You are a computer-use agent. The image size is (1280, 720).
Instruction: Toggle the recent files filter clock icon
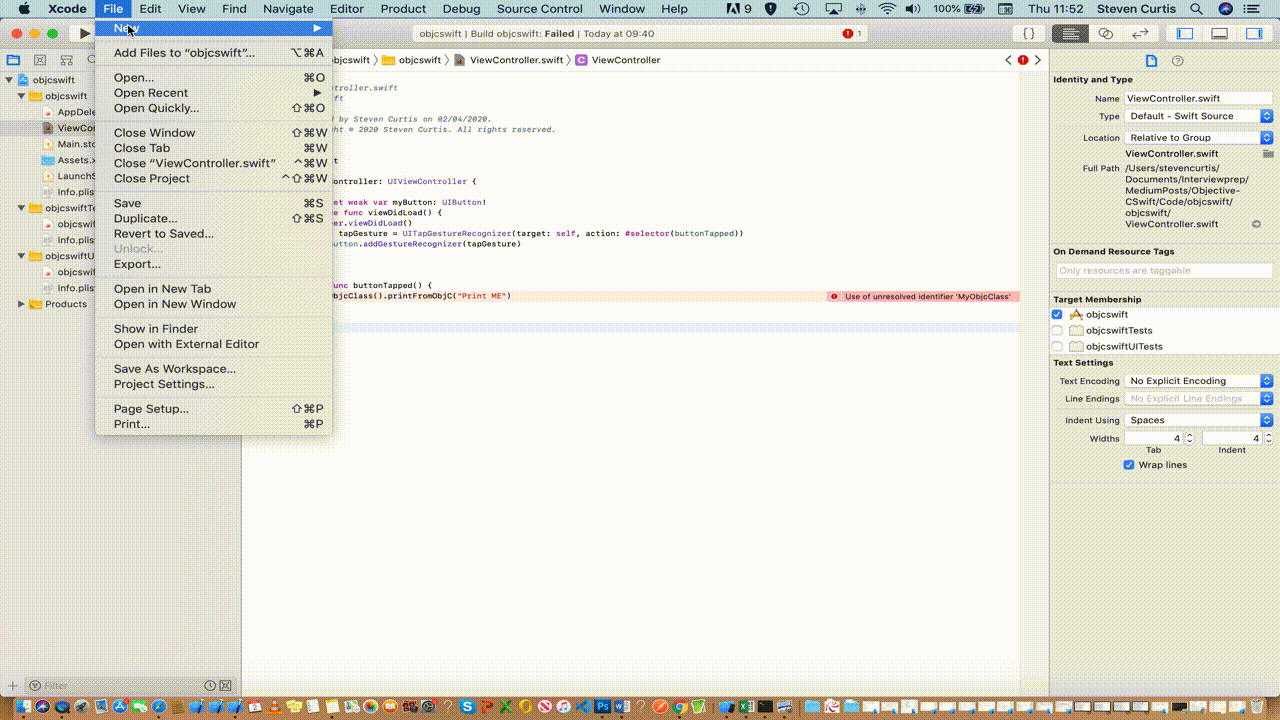click(210, 686)
